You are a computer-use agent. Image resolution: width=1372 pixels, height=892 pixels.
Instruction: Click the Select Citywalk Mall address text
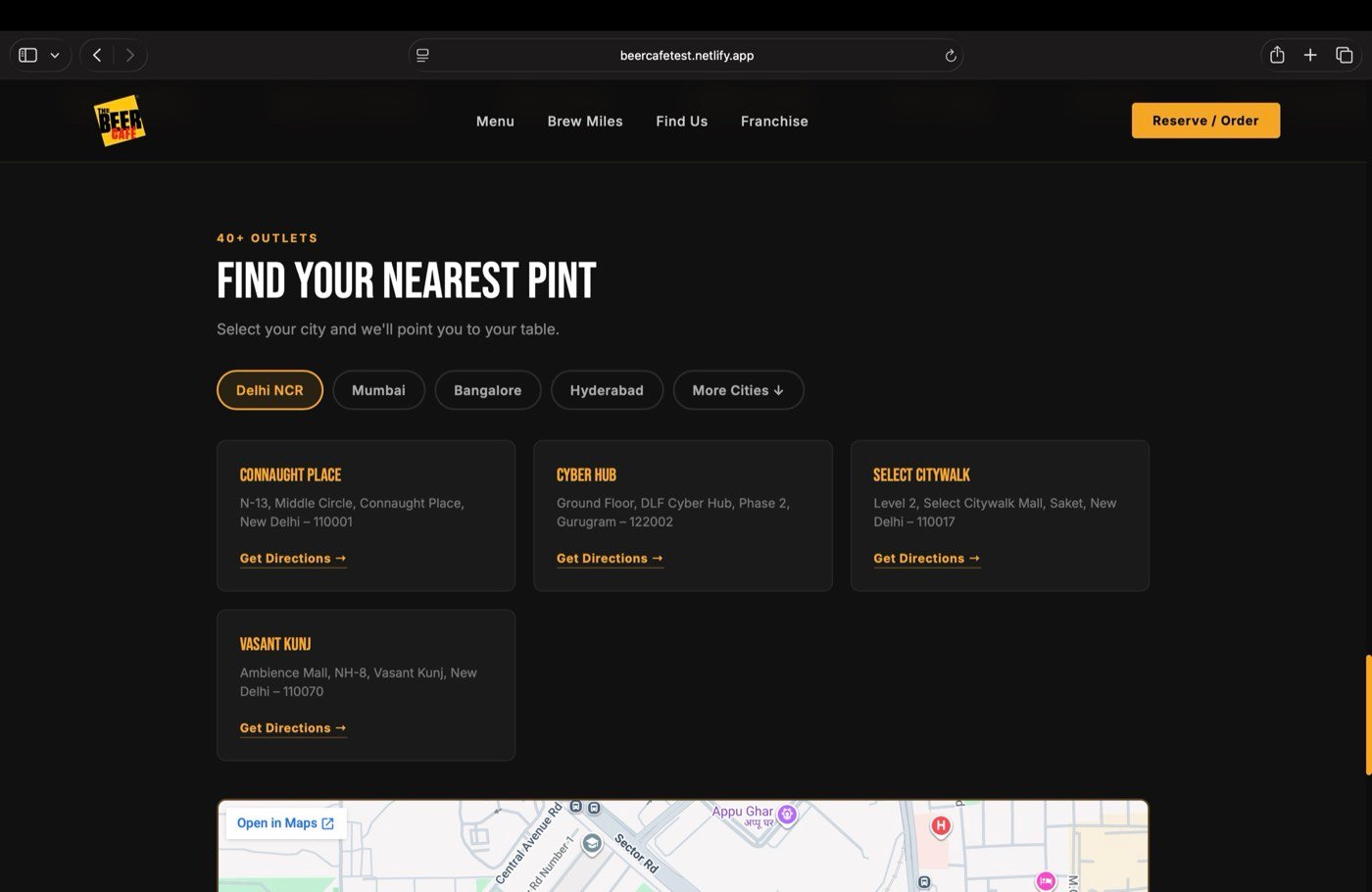click(x=995, y=513)
